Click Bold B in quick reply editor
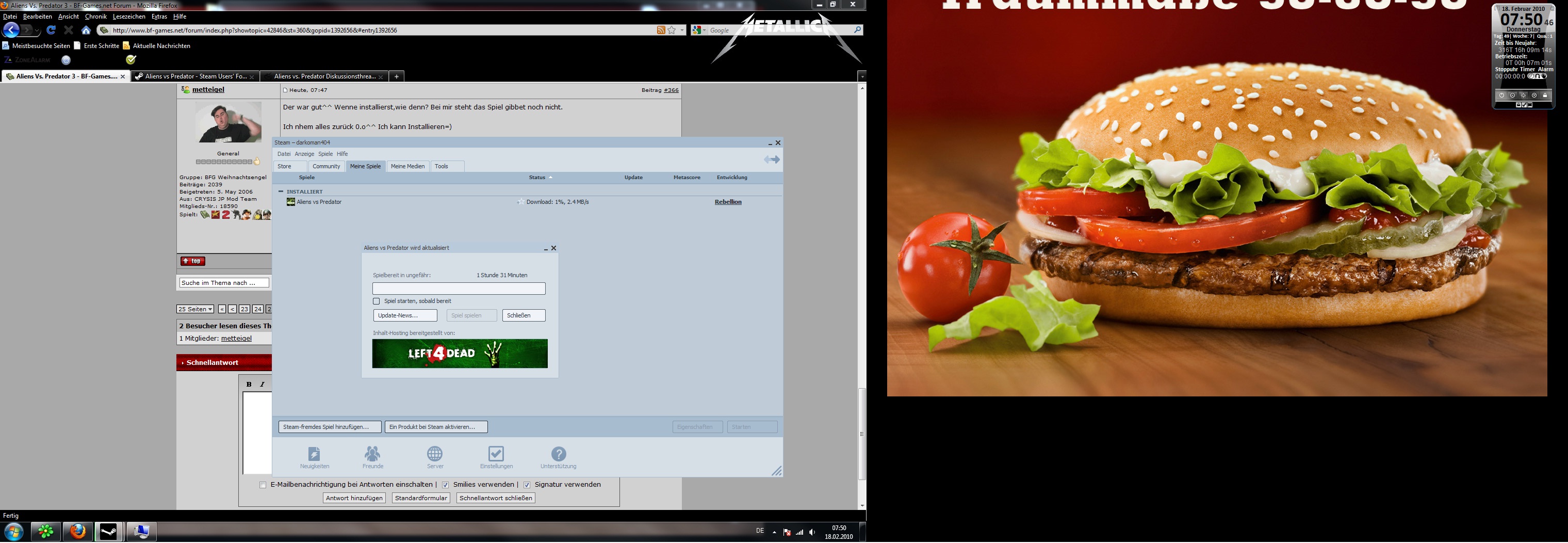Screen dimensions: 1568x543 [x=249, y=384]
